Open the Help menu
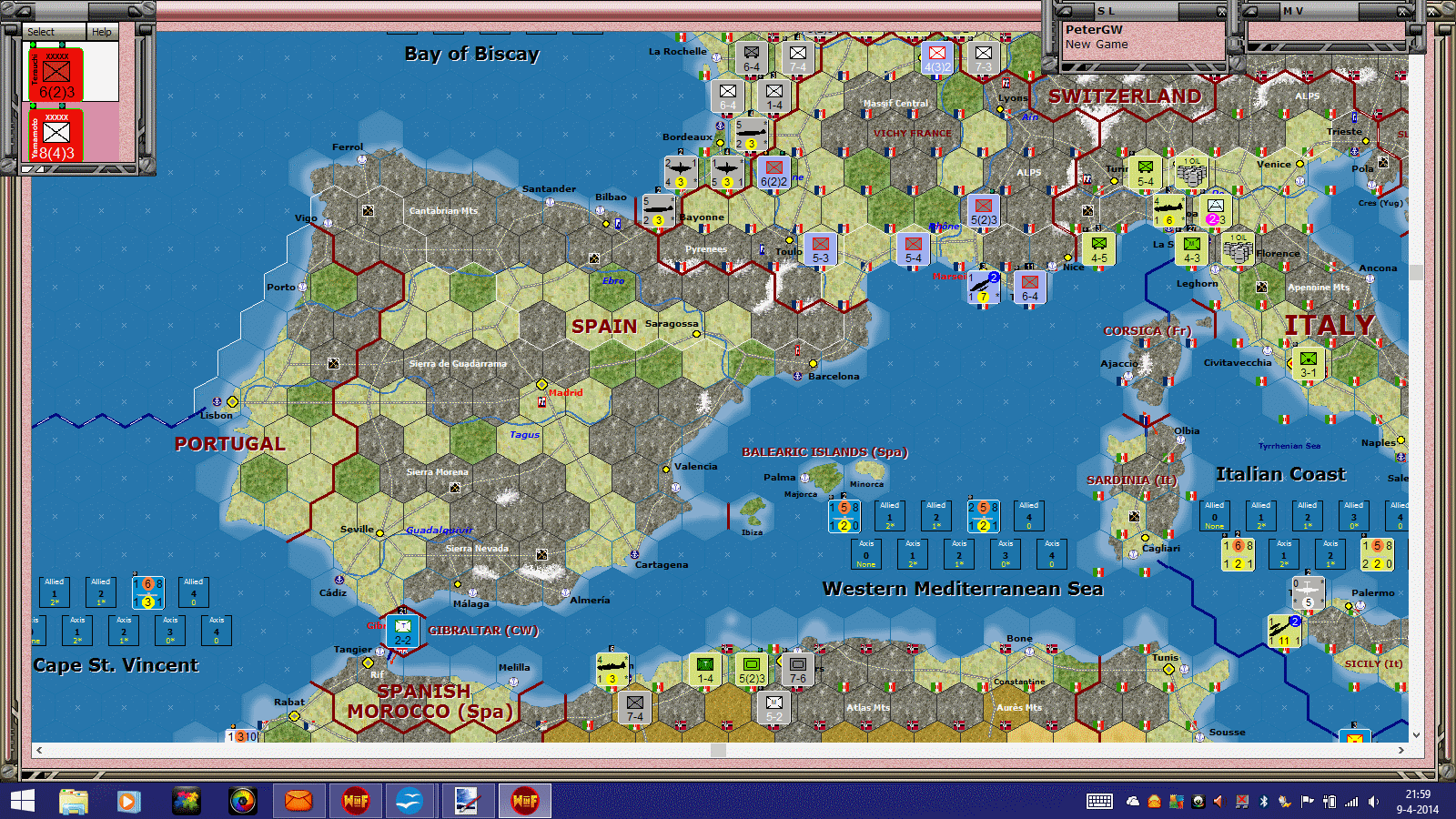This screenshot has width=1456, height=819. (x=101, y=32)
